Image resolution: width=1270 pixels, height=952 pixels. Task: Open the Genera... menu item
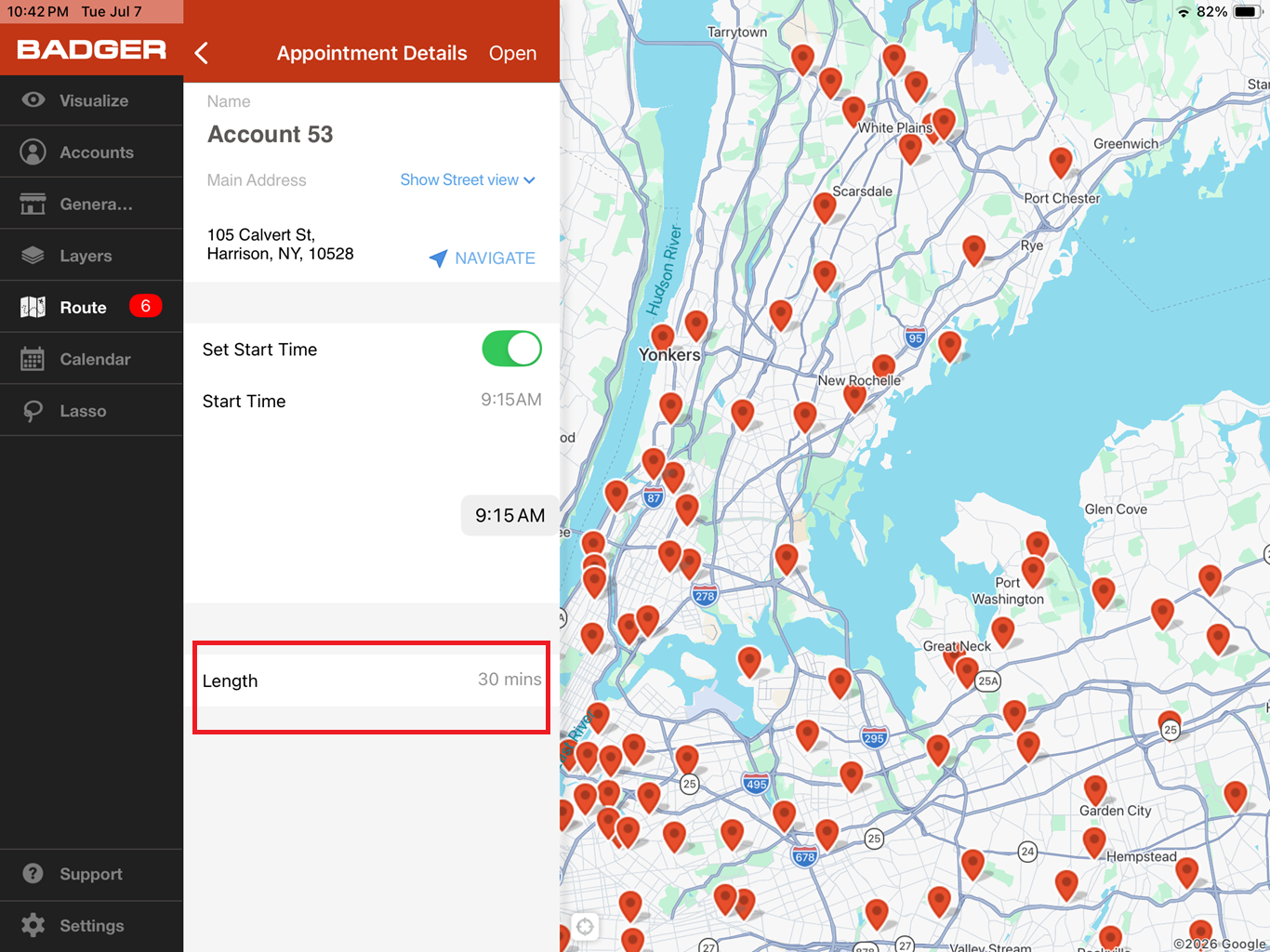coord(91,204)
